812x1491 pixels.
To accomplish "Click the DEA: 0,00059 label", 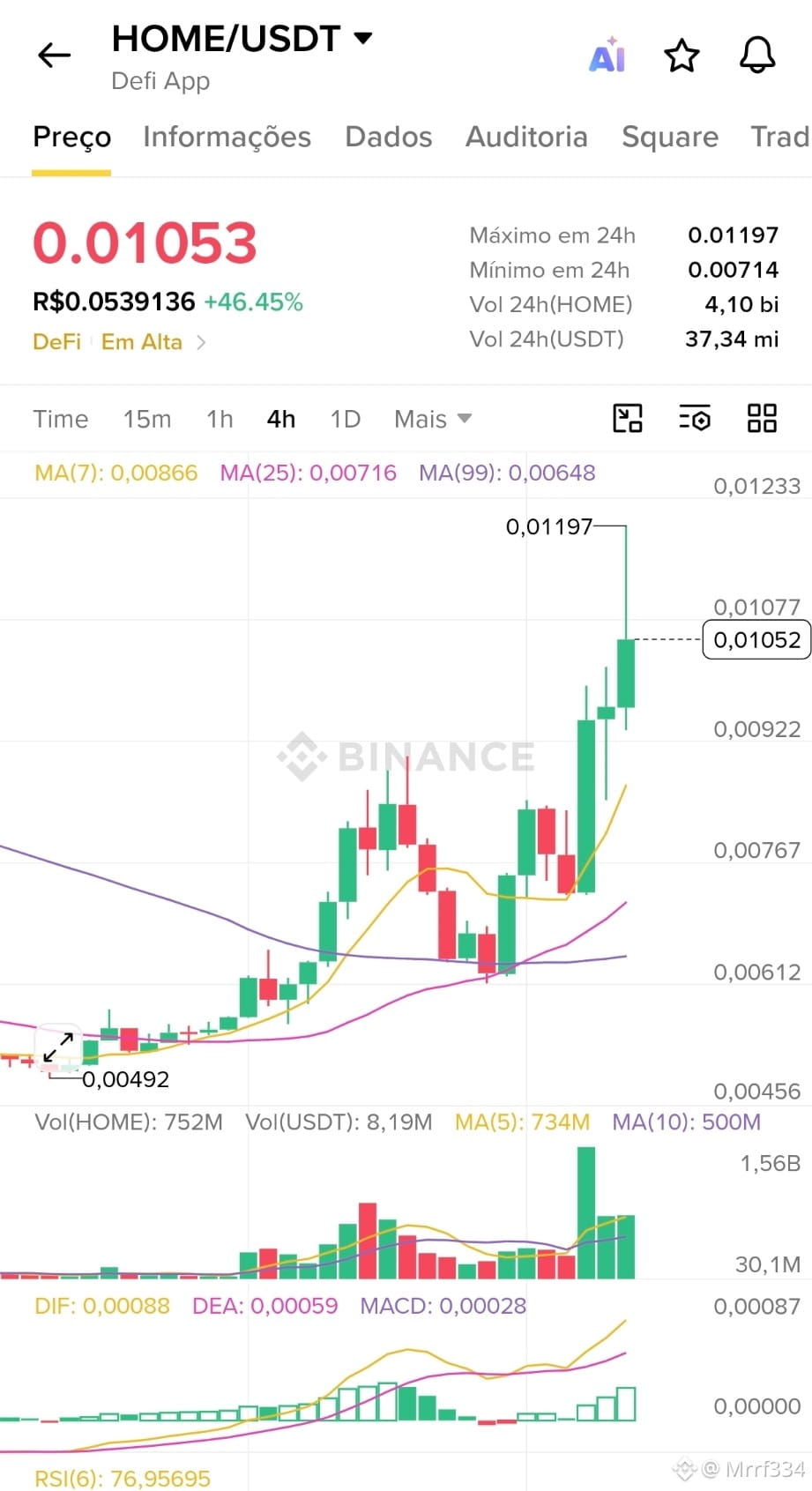I will click(264, 1306).
